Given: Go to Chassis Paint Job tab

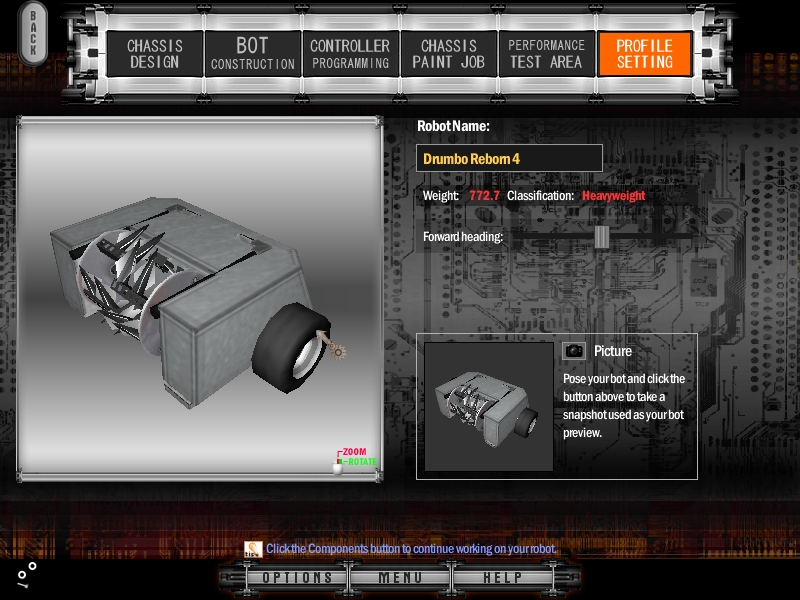Looking at the screenshot, I should (x=448, y=54).
